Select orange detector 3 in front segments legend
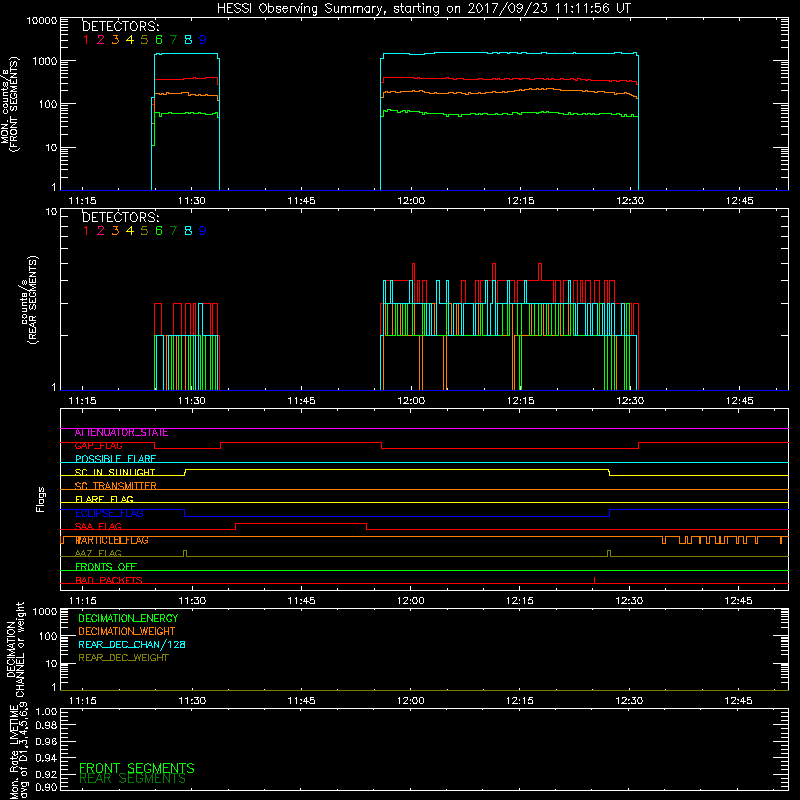Image resolution: width=800 pixels, height=800 pixels. pos(115,40)
